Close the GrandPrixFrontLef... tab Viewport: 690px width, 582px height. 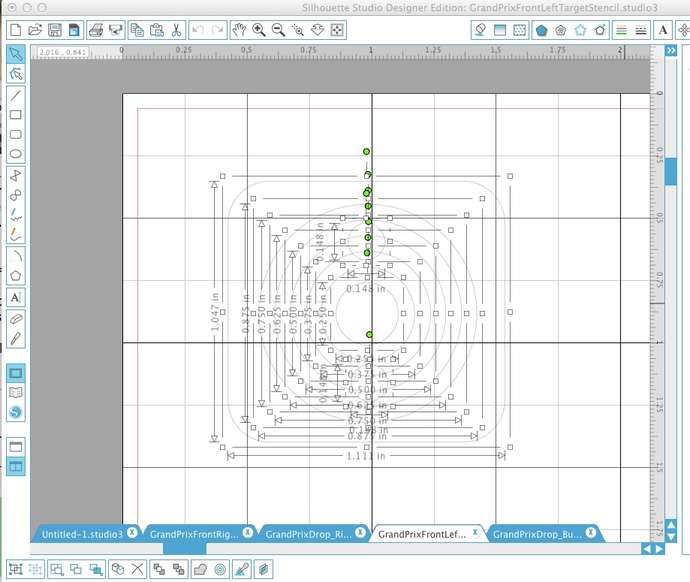474,533
